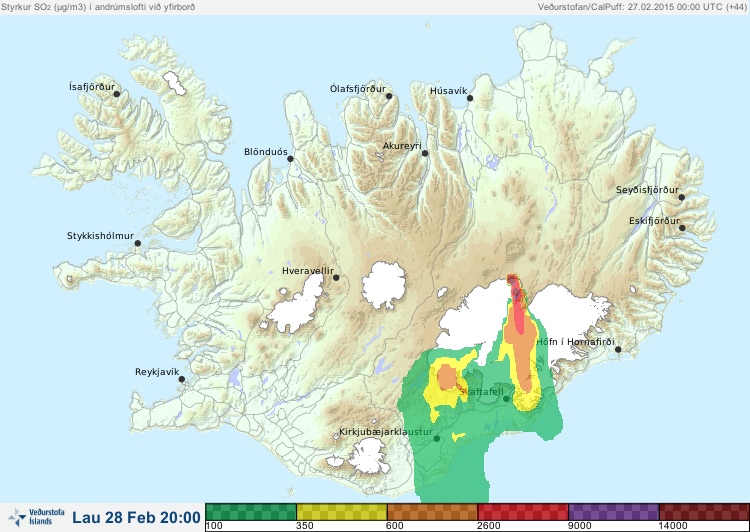Click the green 100 legend swatch
The image size is (750, 532).
pos(251,512)
